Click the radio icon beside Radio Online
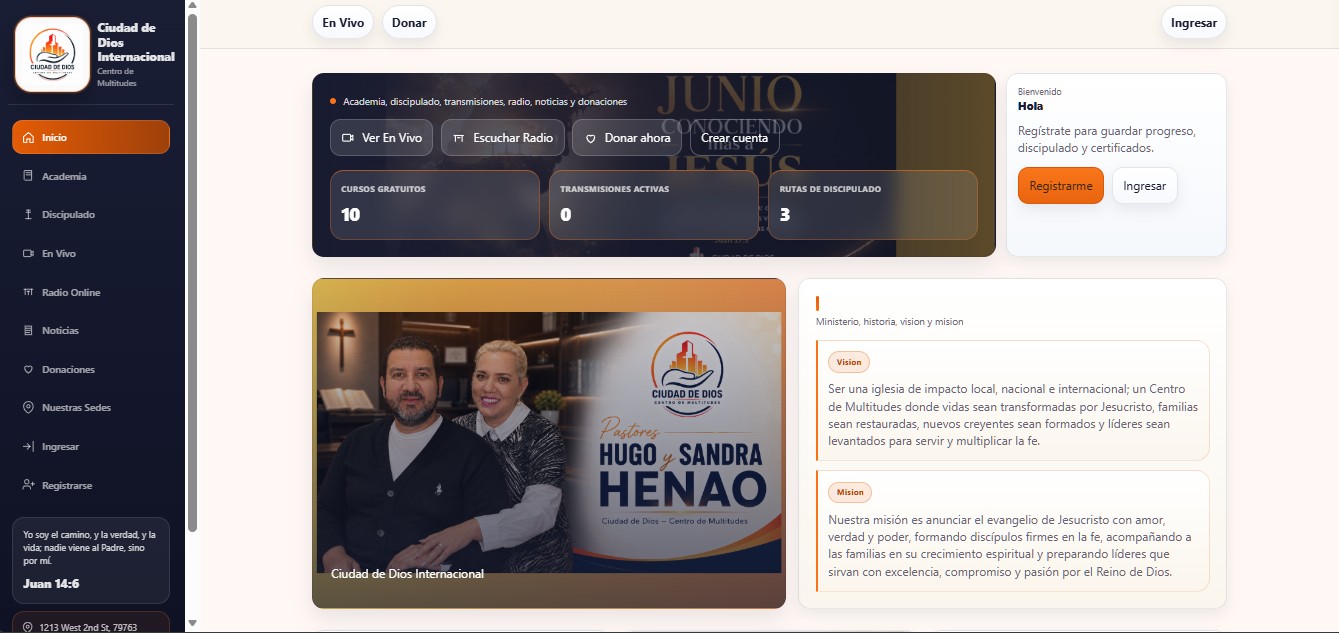 pos(28,292)
